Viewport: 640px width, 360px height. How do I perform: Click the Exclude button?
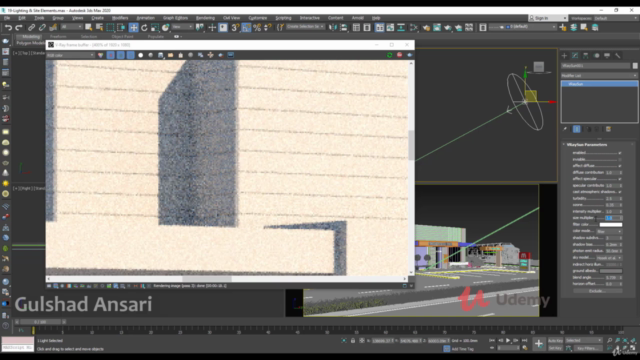598,291
